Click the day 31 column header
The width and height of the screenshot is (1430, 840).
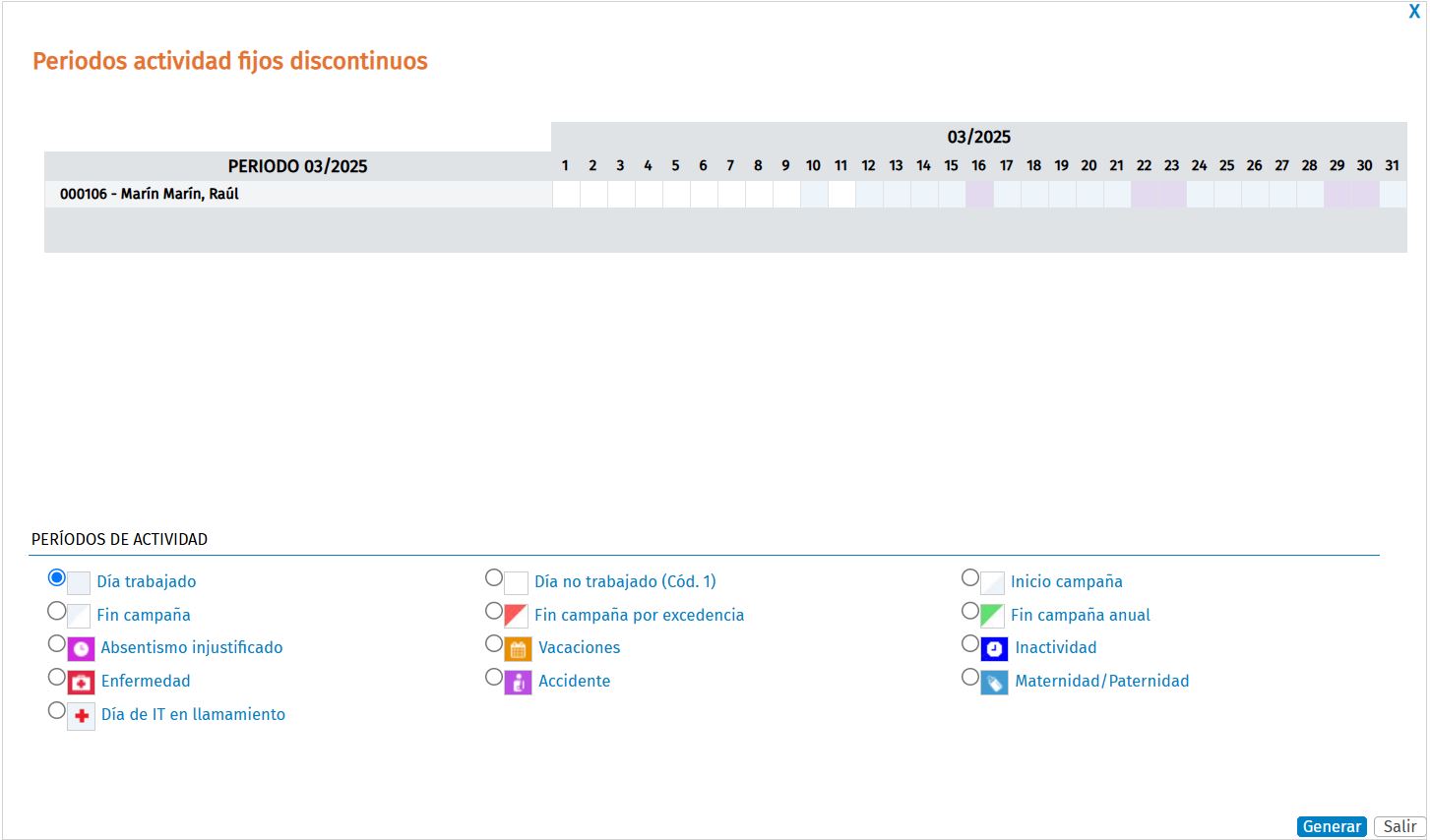(1392, 165)
